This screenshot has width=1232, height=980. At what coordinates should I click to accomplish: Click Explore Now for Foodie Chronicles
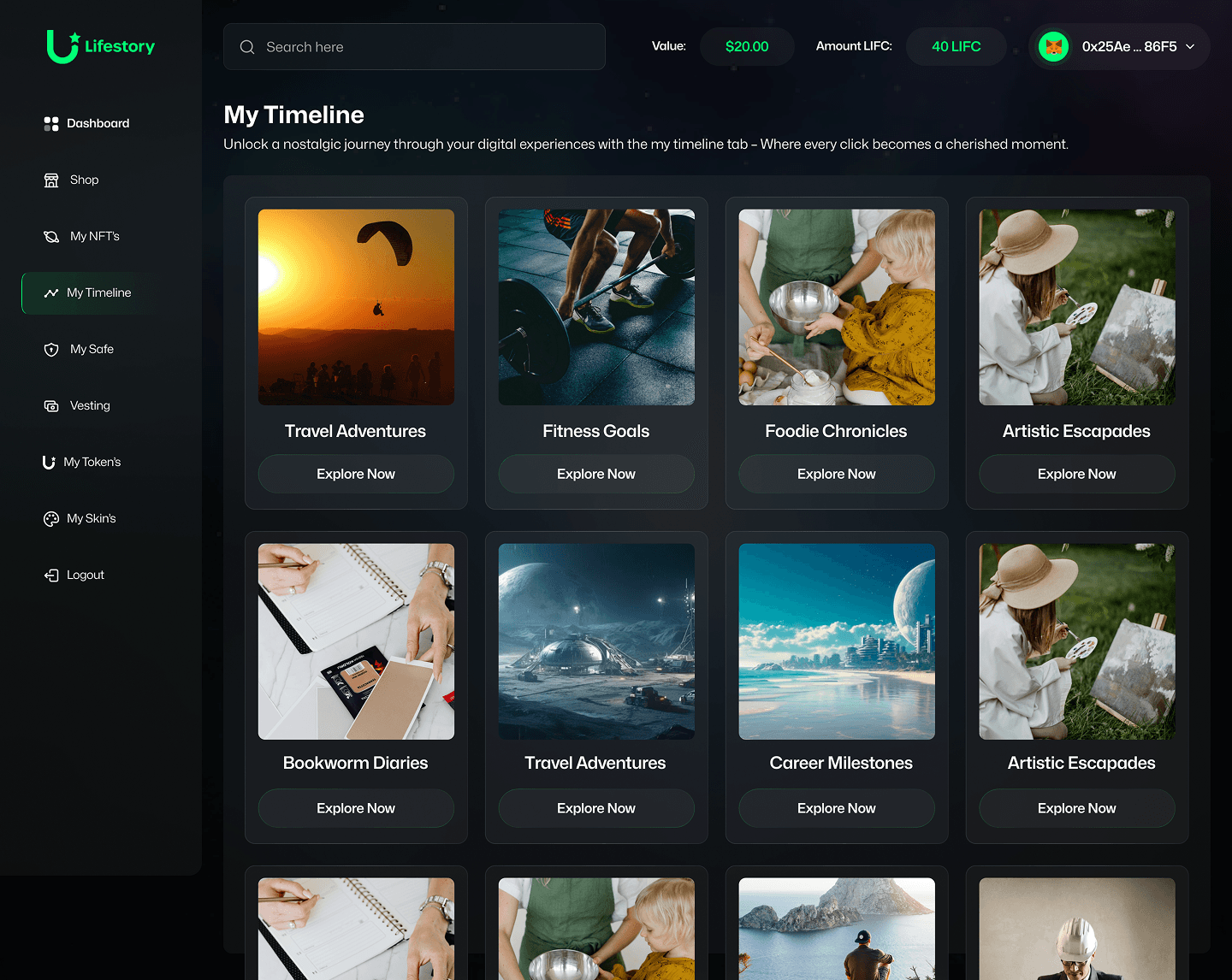[837, 474]
